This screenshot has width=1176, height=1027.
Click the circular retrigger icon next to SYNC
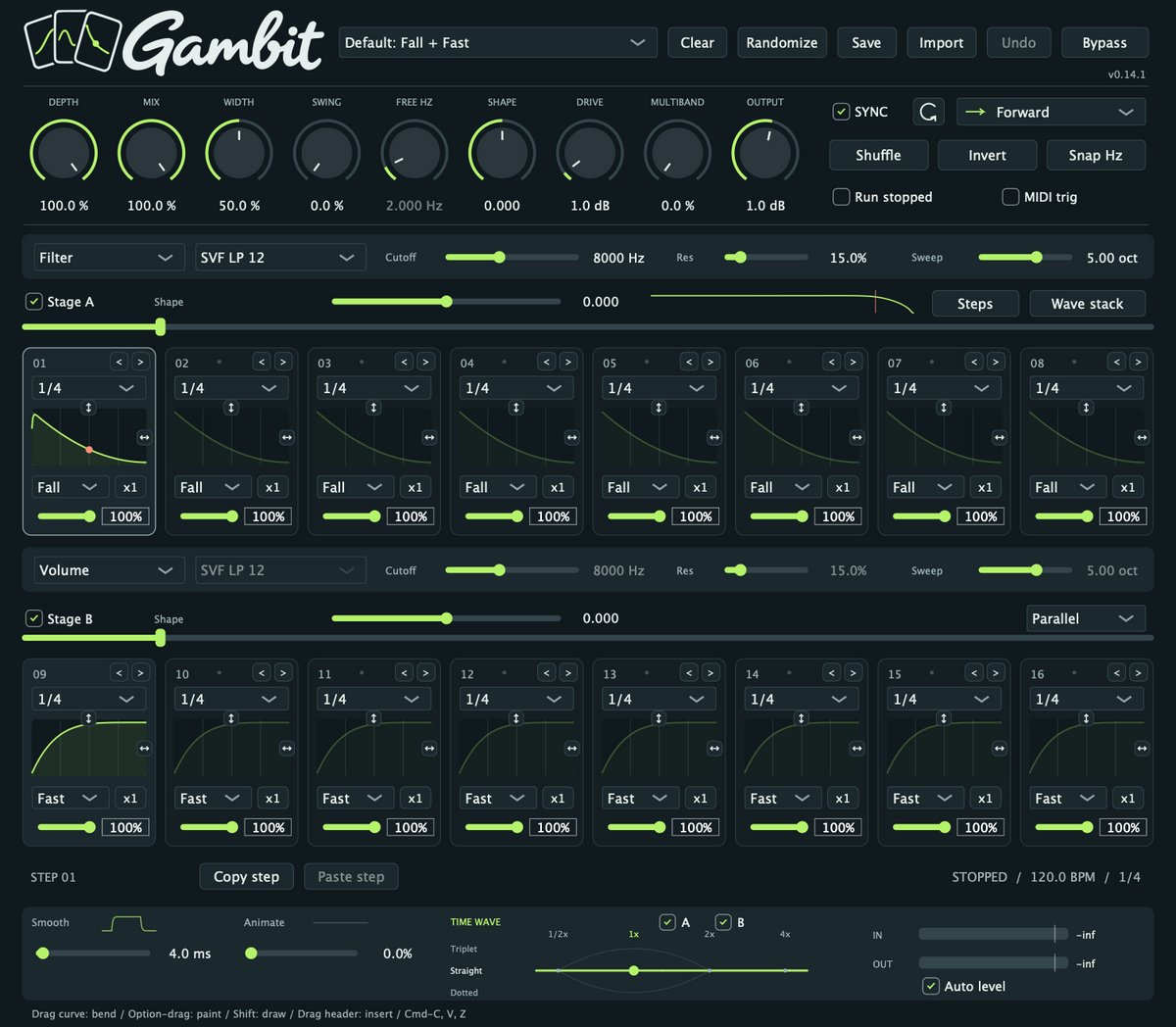point(928,112)
